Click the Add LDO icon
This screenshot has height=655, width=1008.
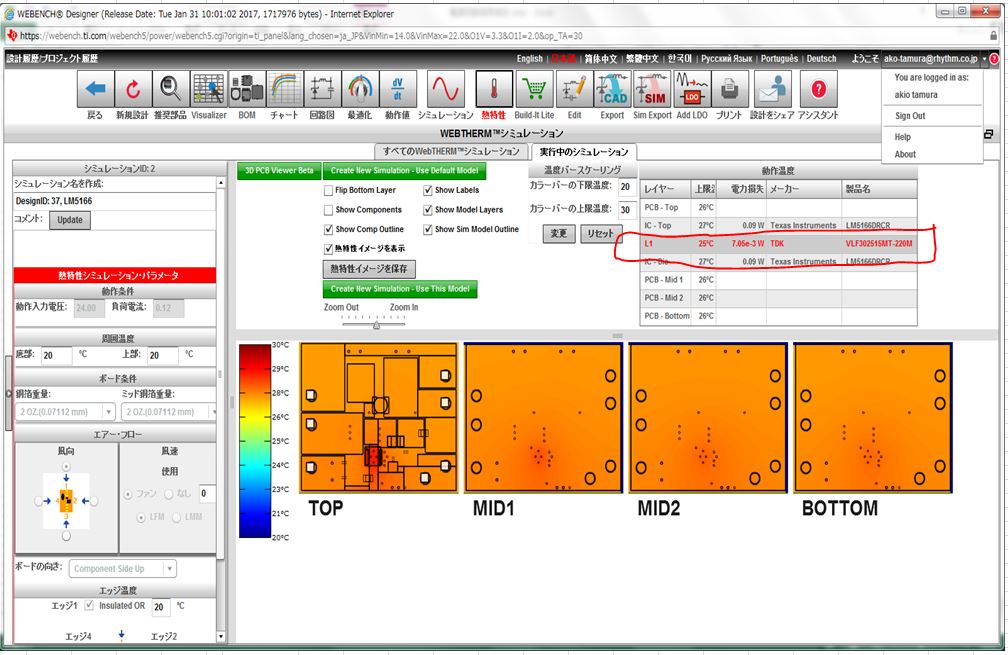click(692, 89)
